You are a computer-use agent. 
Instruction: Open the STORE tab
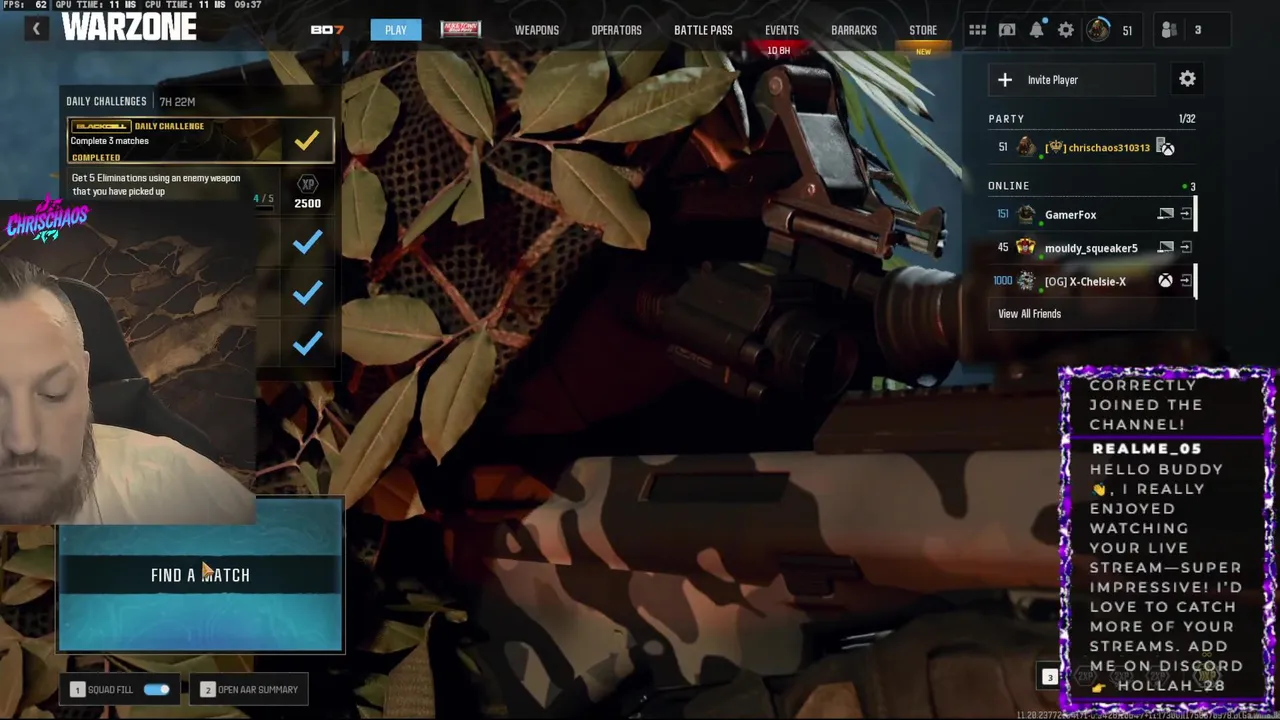923,30
